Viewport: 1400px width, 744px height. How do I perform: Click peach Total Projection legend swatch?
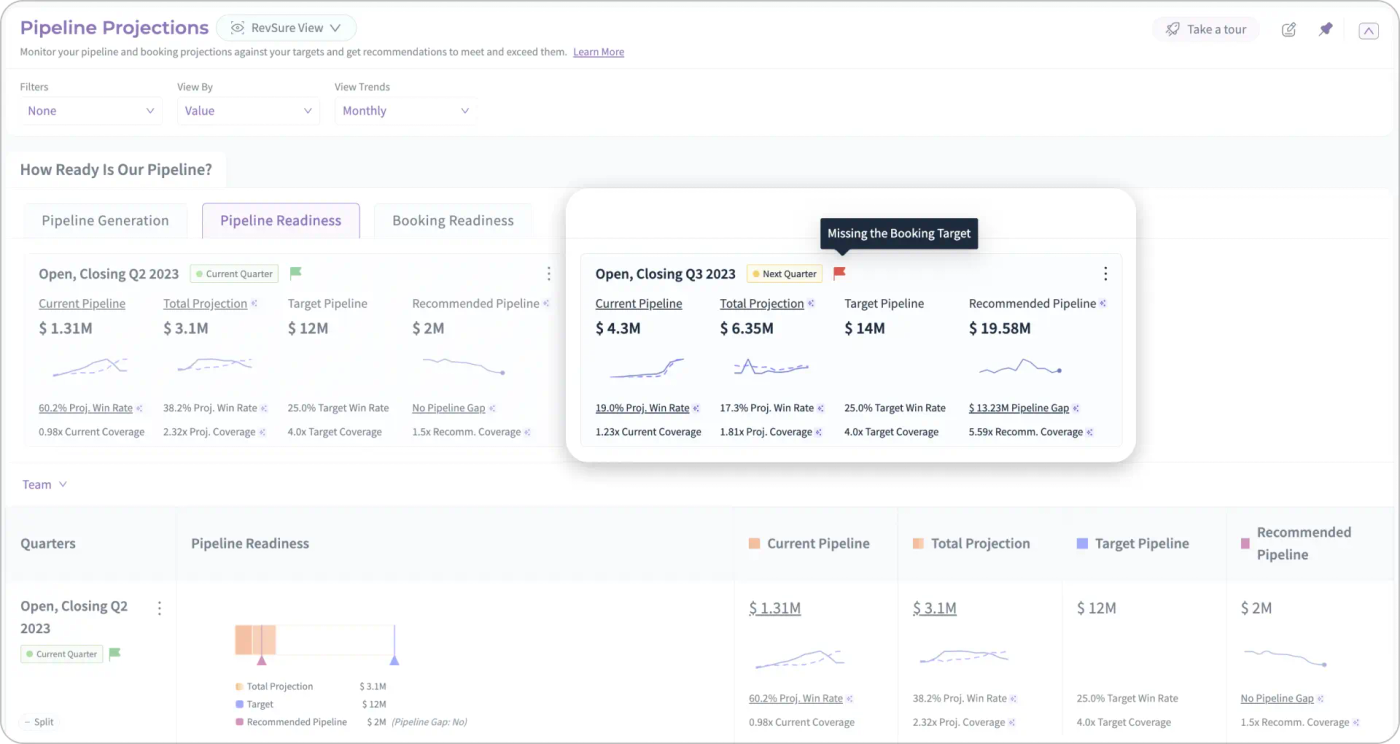click(918, 544)
